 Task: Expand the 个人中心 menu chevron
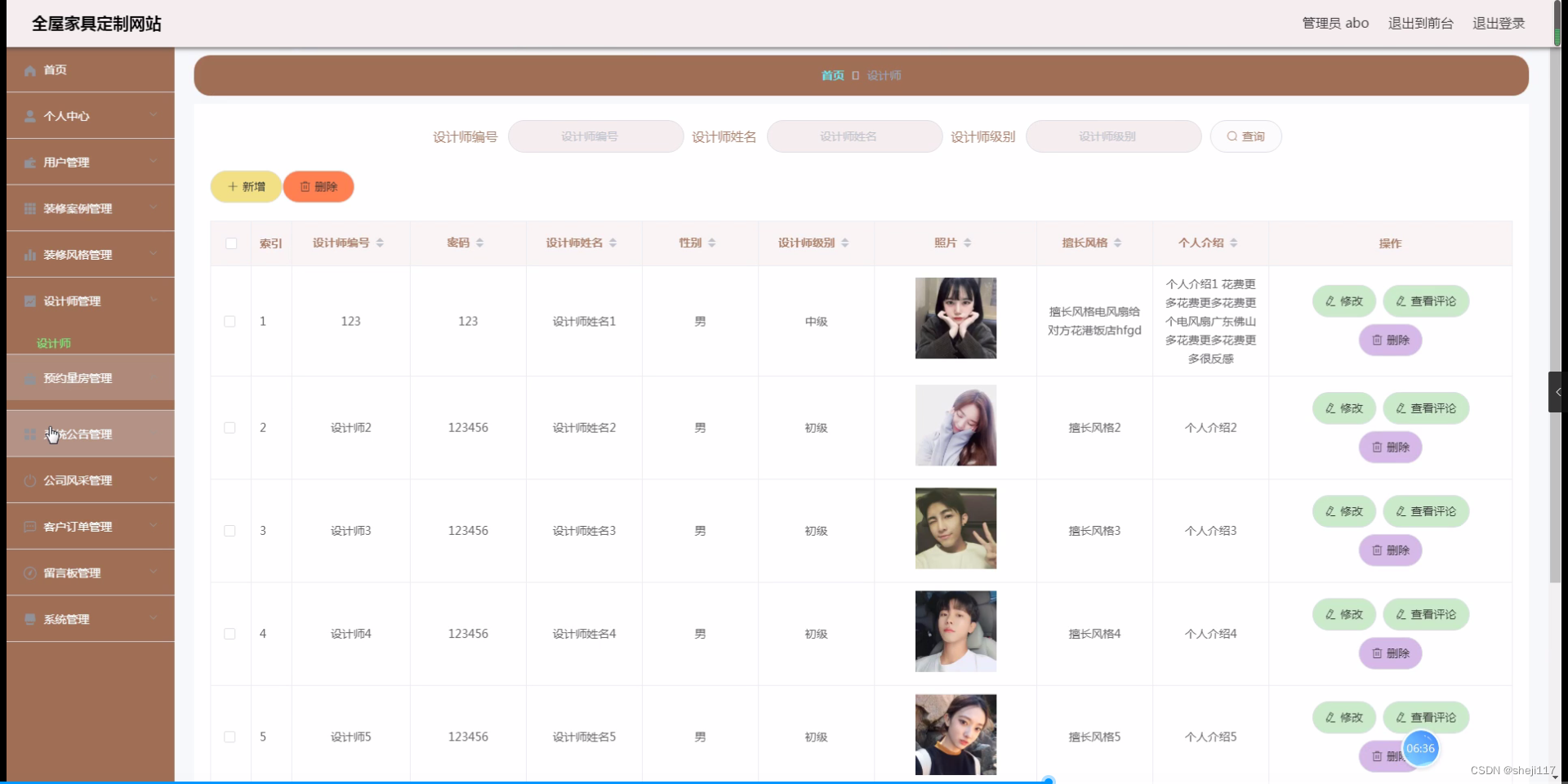pyautogui.click(x=154, y=115)
